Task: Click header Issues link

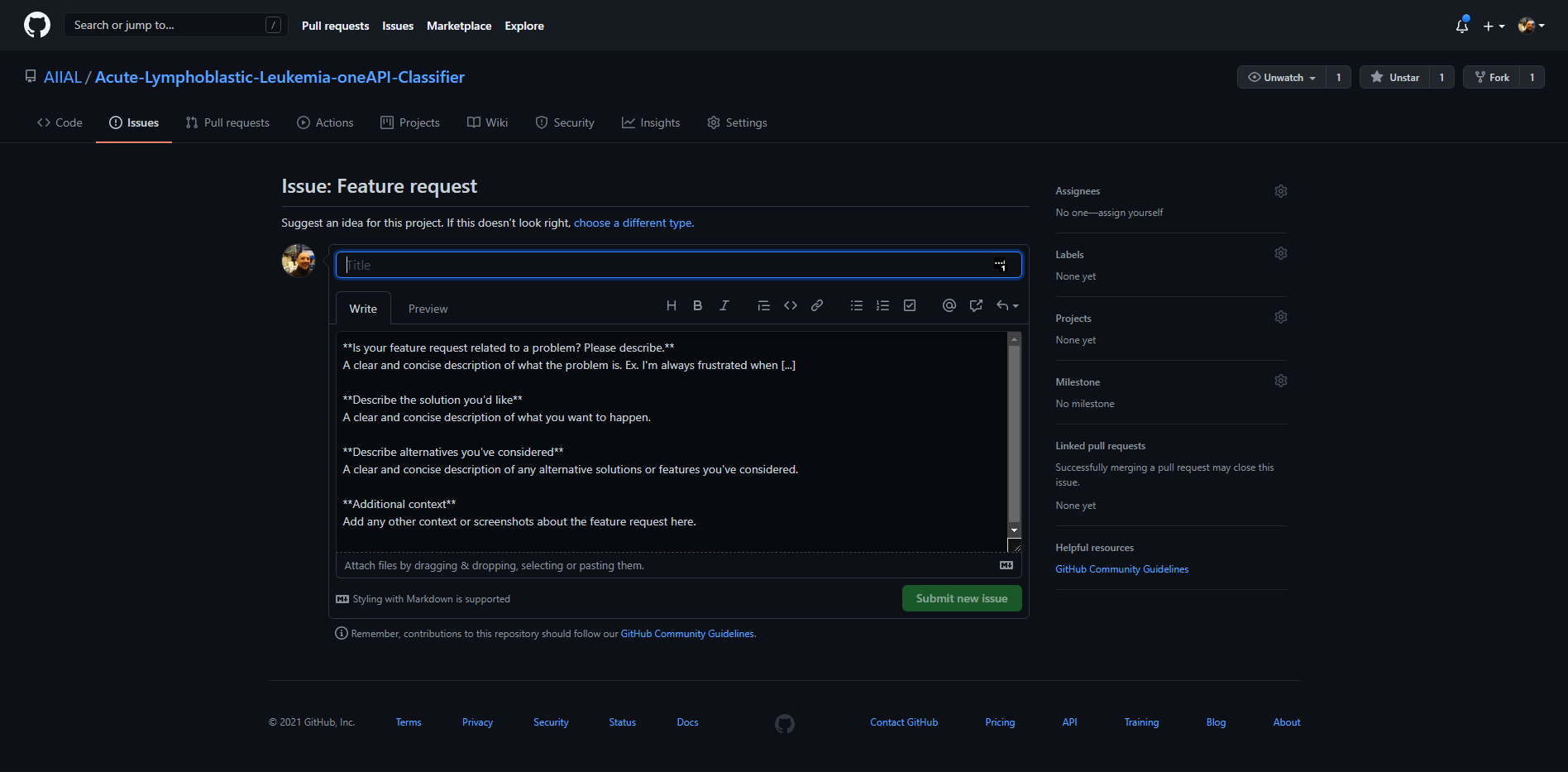Action: 398,26
